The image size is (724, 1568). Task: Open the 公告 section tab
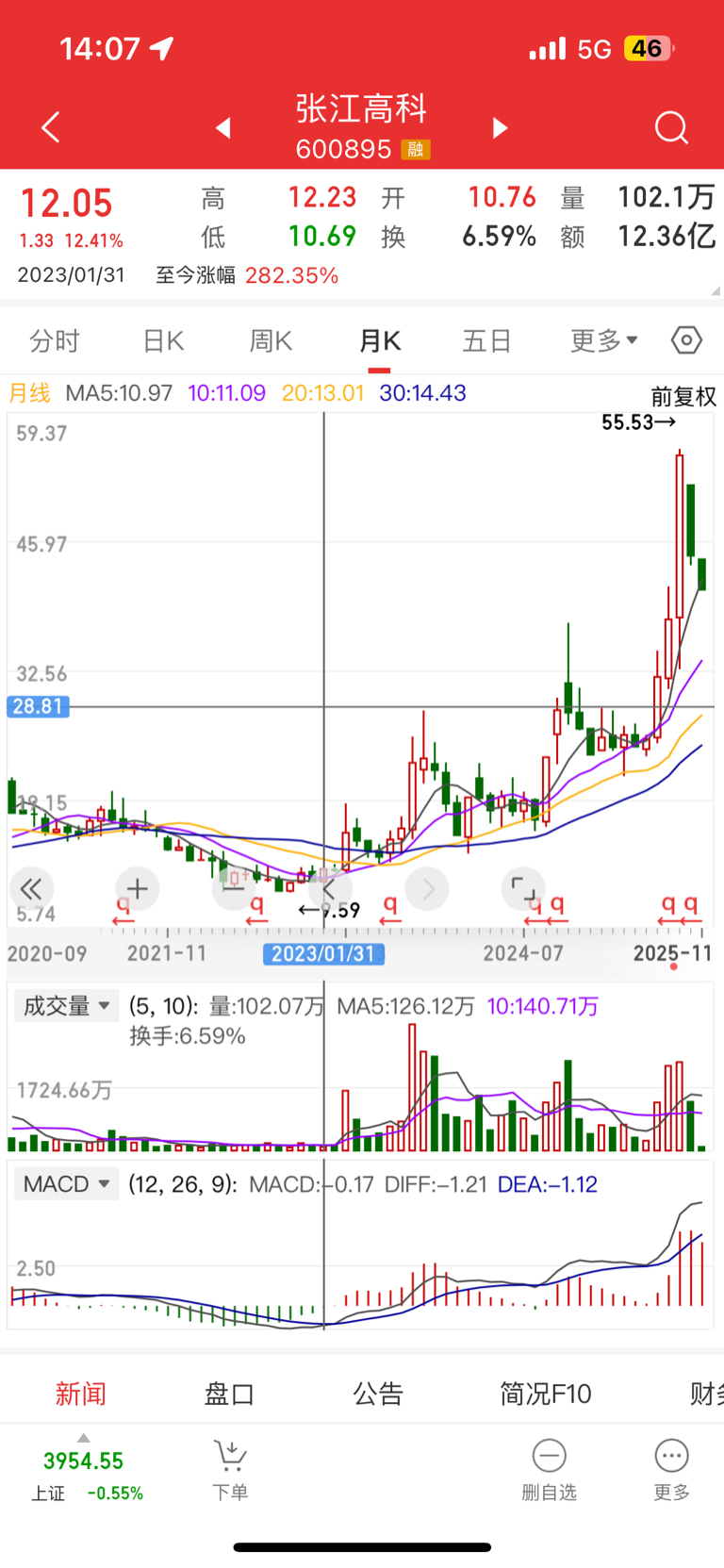(378, 1394)
